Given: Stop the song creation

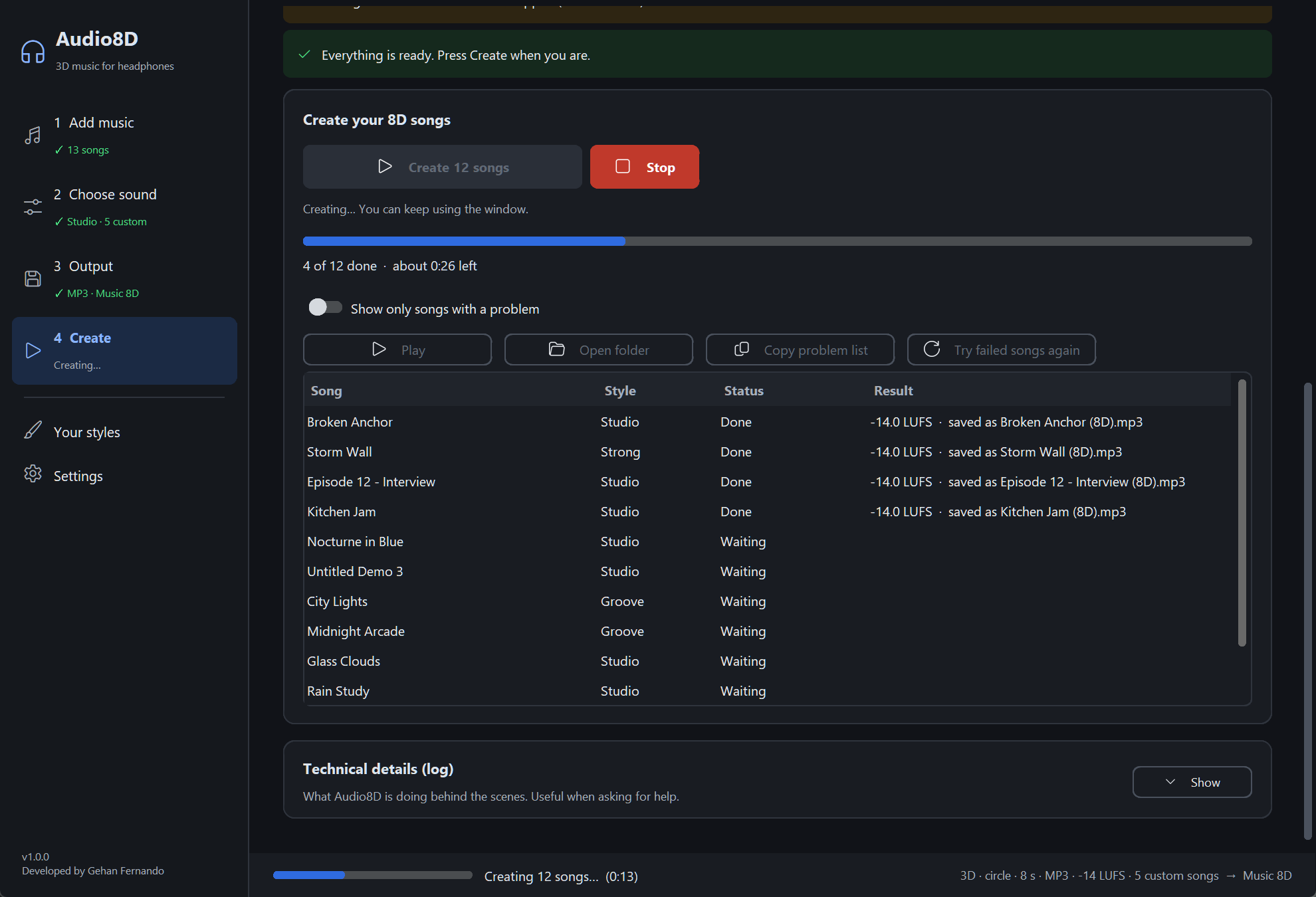Looking at the screenshot, I should pos(644,167).
